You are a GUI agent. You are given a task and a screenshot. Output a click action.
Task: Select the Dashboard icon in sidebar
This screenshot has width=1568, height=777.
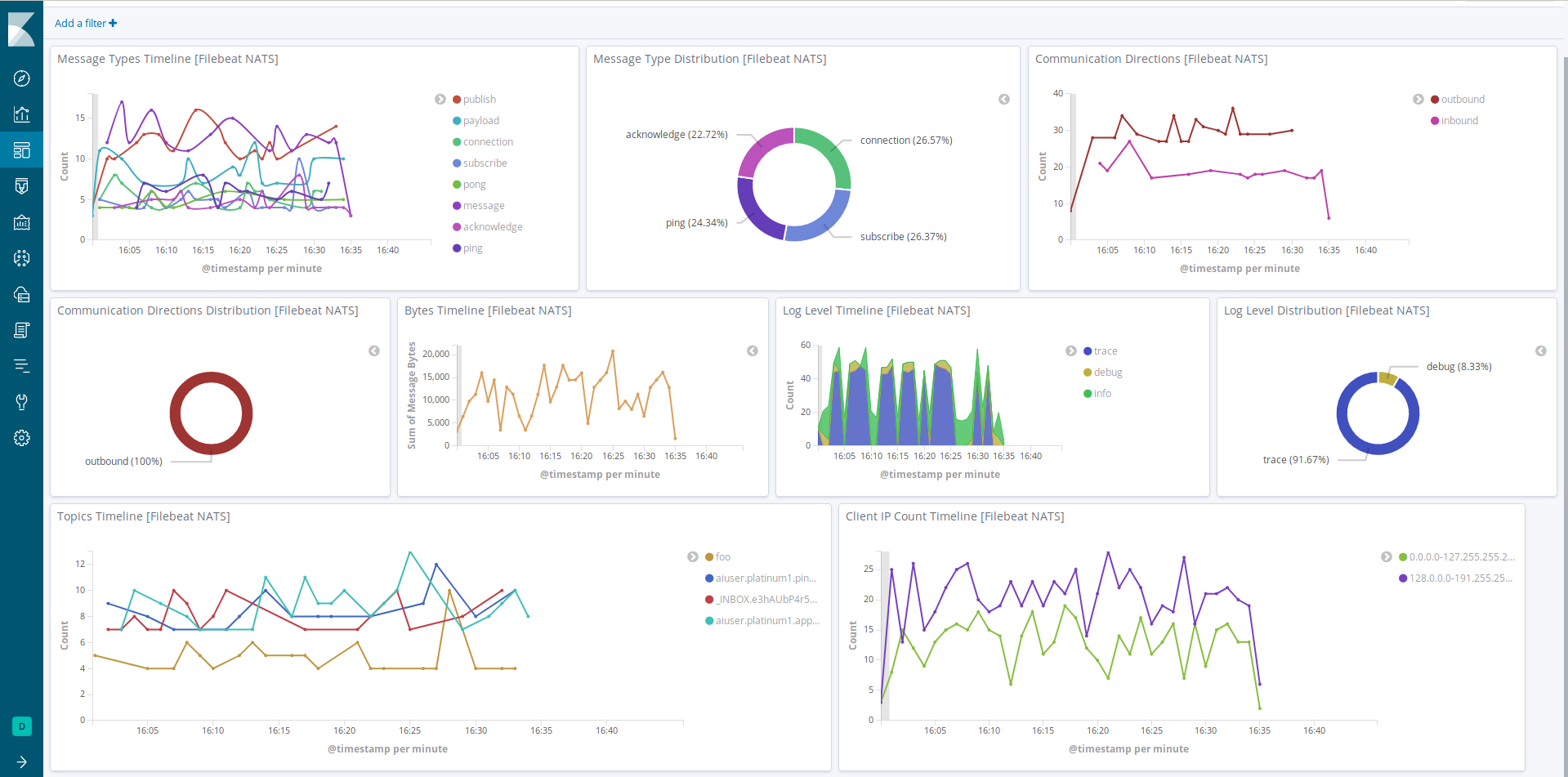point(21,150)
